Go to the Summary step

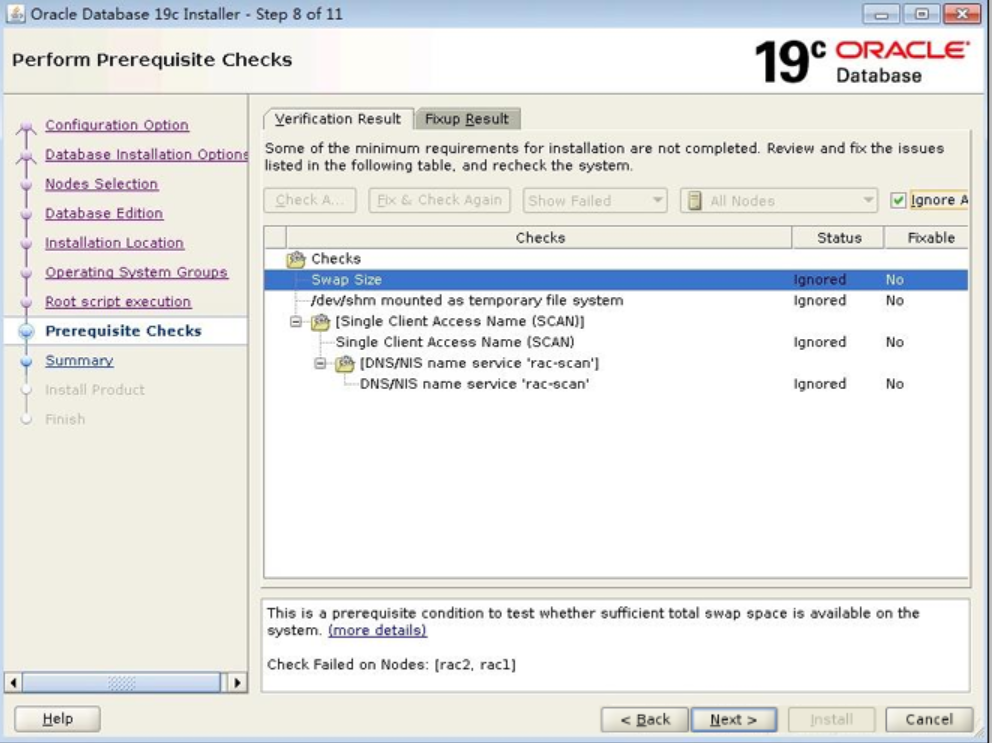tap(79, 361)
